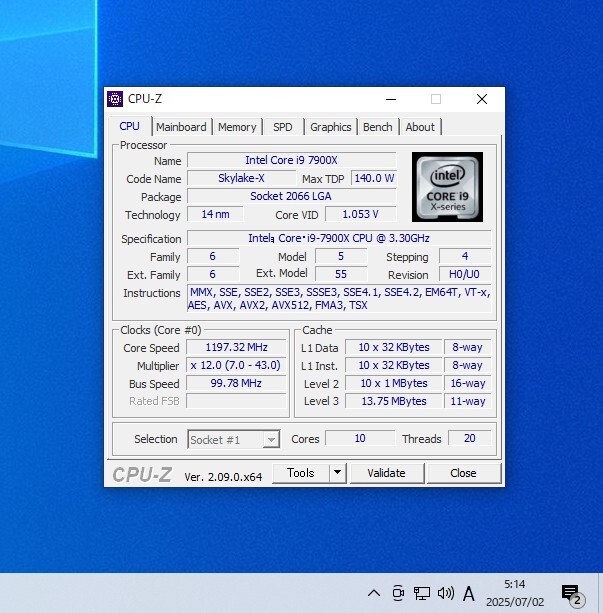Click the 'Ver. 2.09.0.x64' version text
The width and height of the screenshot is (603, 613).
coord(223,477)
